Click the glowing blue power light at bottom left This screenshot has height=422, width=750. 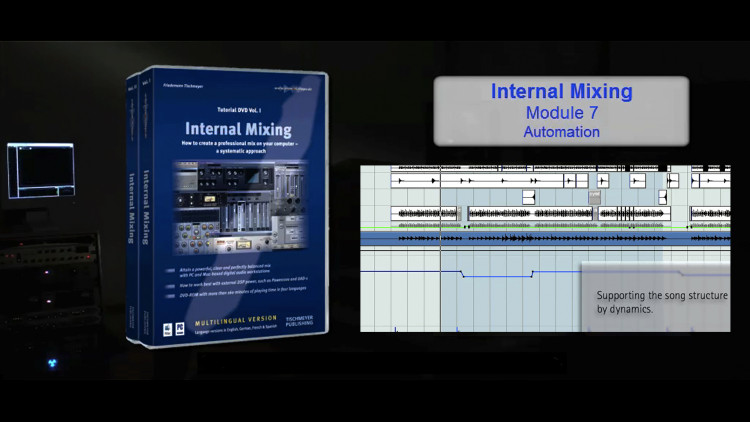pyautogui.click(x=52, y=363)
